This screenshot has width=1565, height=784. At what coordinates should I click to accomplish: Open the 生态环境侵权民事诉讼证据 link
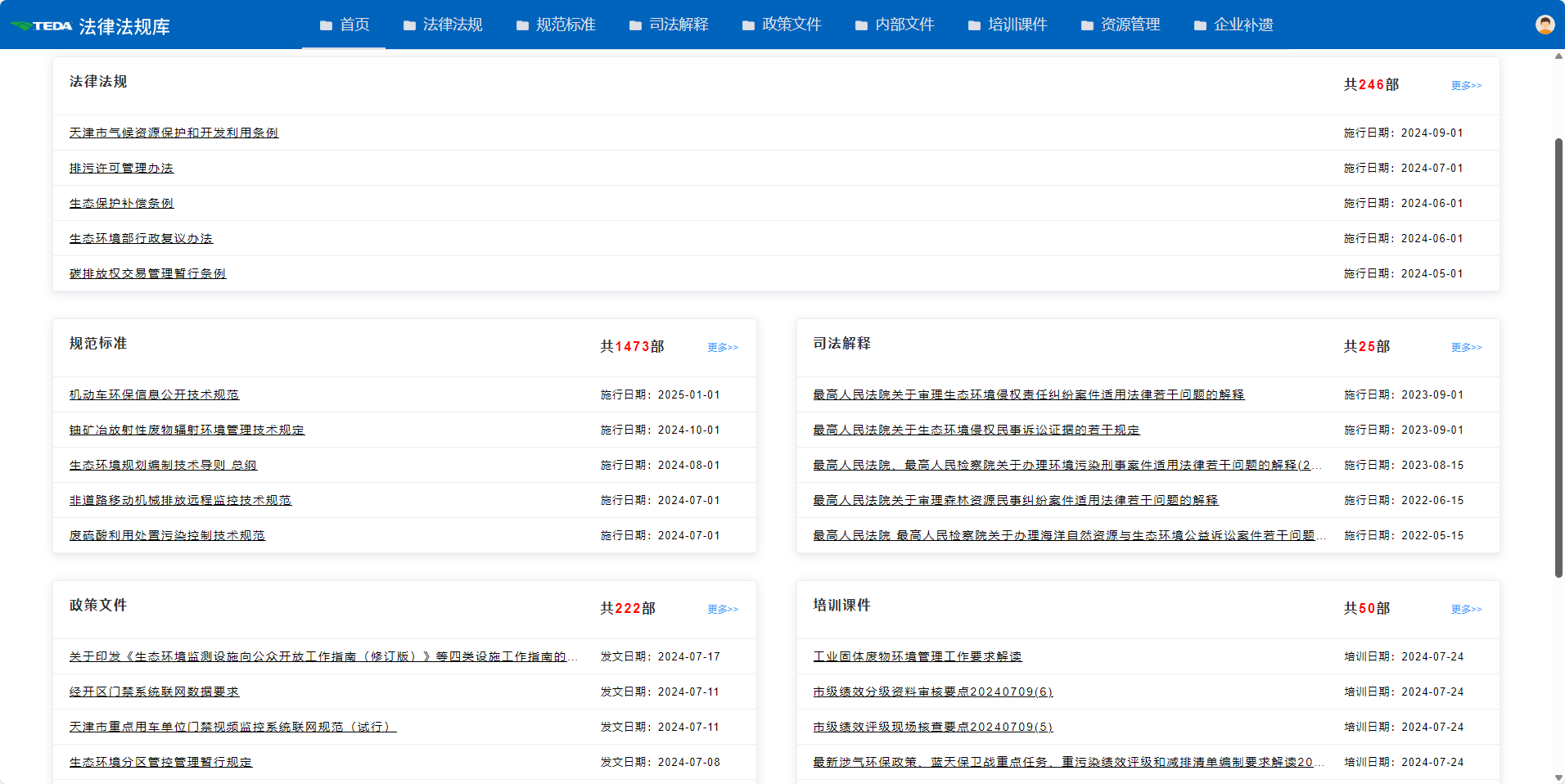(976, 430)
